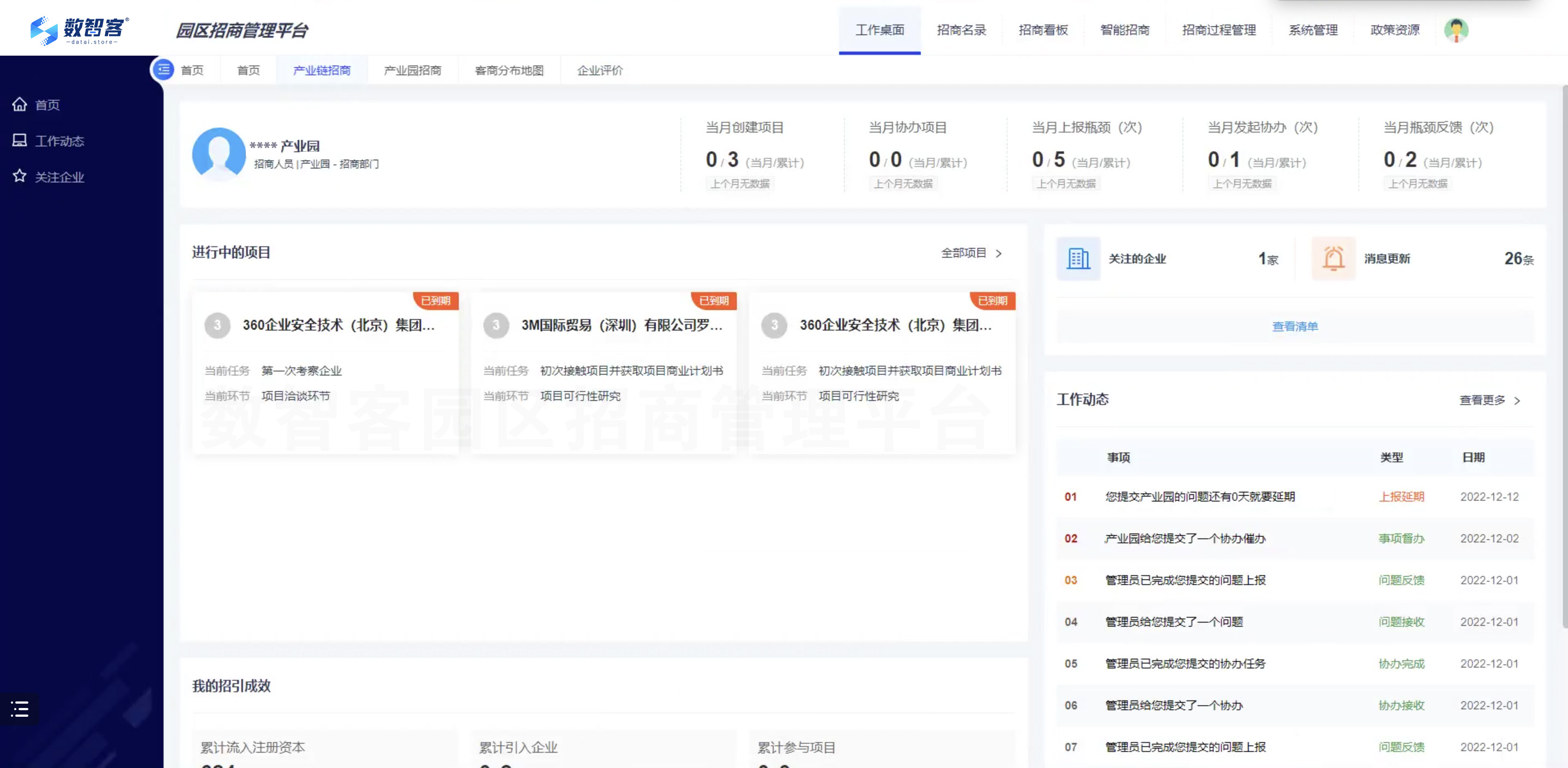Open 招商看板 menu

[x=1042, y=30]
